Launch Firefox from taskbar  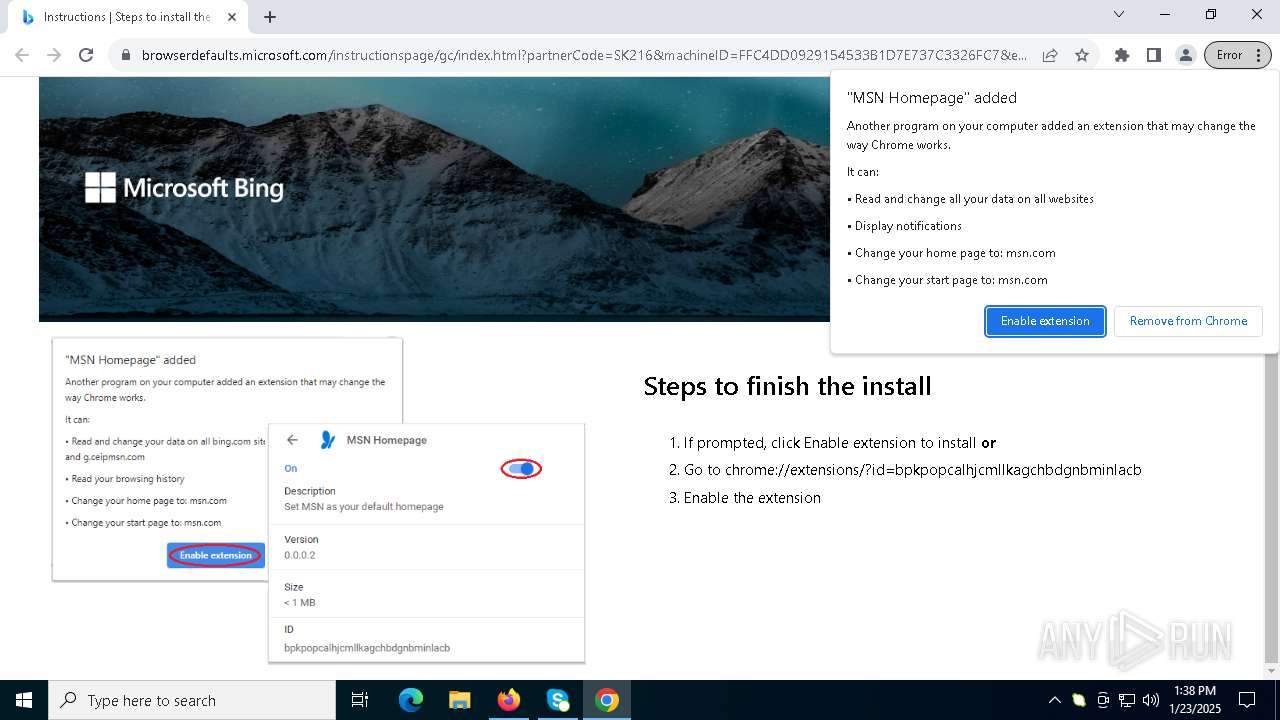pyautogui.click(x=509, y=700)
